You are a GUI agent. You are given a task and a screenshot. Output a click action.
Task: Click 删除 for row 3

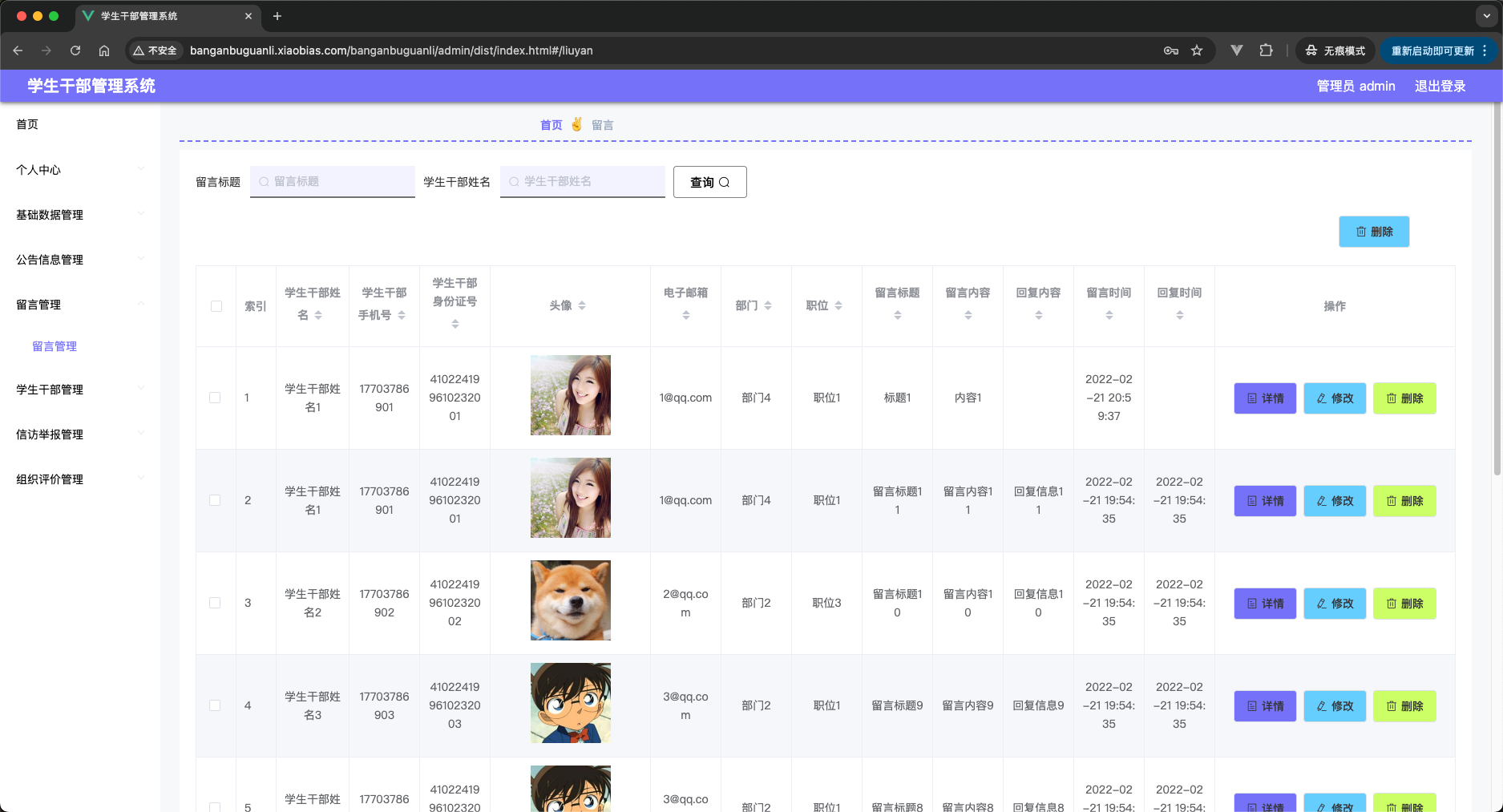coord(1404,604)
